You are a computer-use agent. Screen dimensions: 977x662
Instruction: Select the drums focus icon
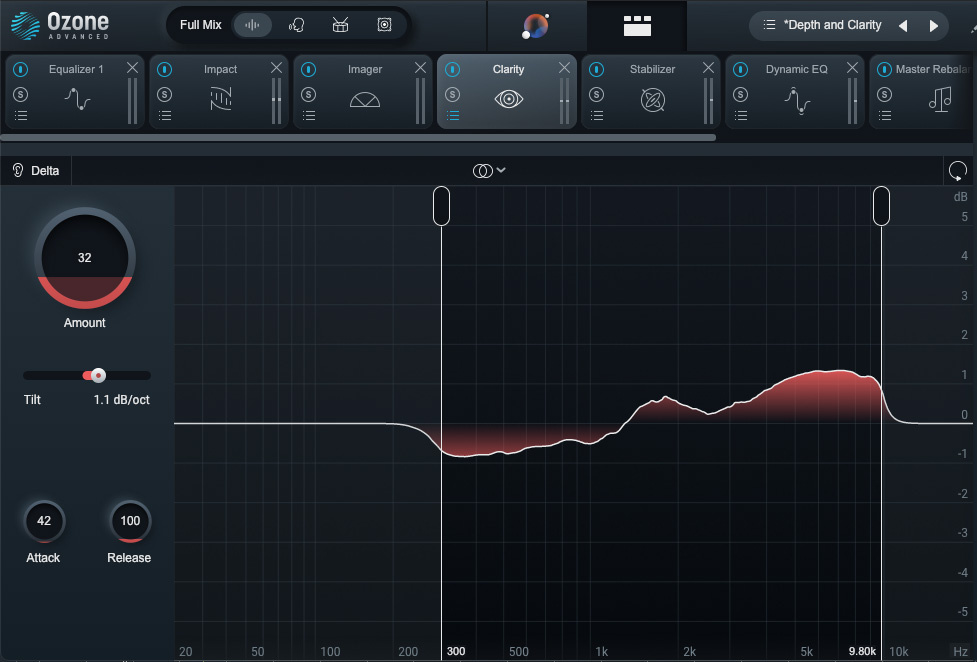tap(340, 25)
